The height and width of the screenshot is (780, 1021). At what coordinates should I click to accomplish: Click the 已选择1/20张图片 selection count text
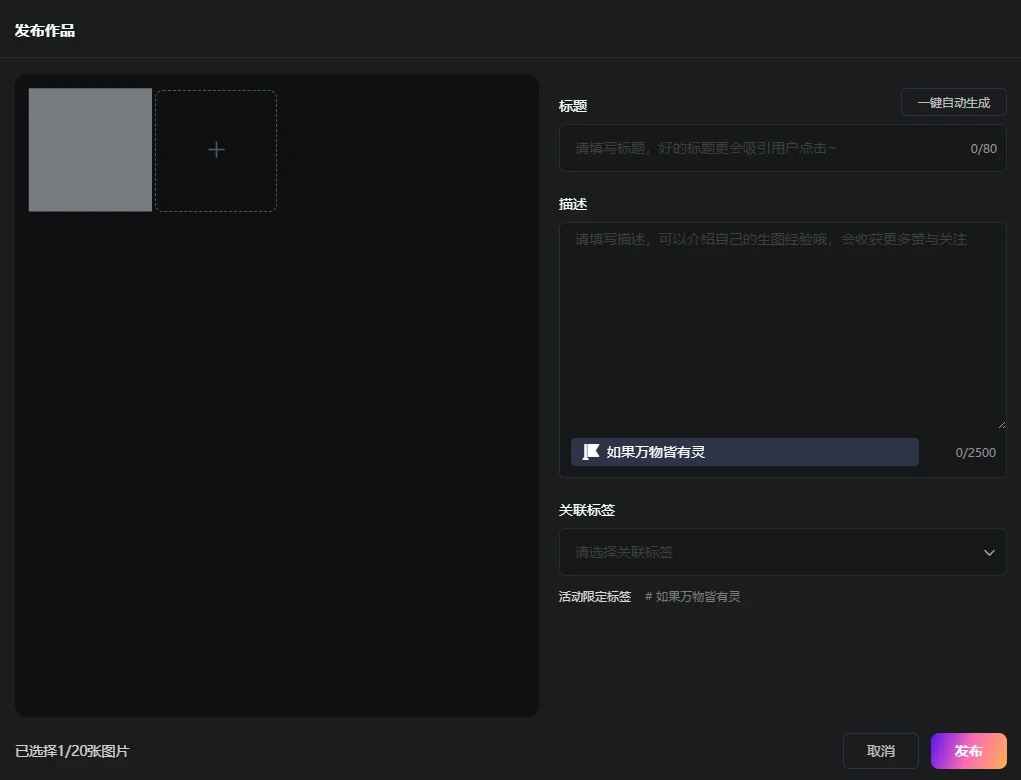[x=72, y=751]
